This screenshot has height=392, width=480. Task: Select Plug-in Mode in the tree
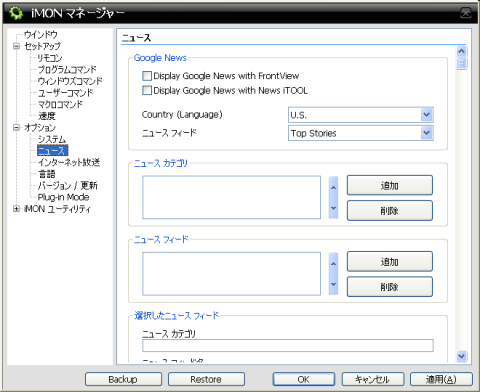click(x=63, y=197)
